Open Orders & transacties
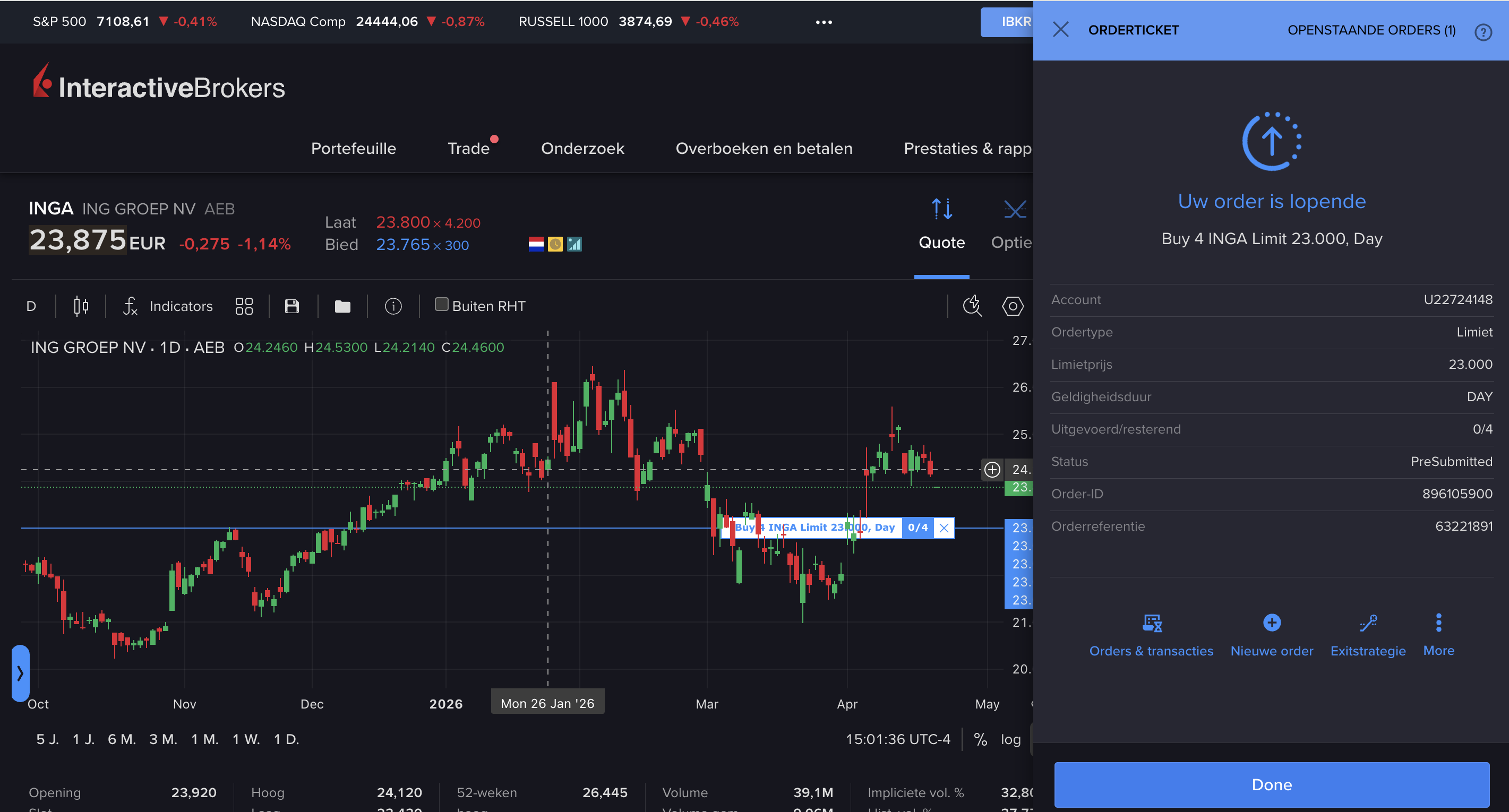Screen dimensions: 1509x812 1151,635
